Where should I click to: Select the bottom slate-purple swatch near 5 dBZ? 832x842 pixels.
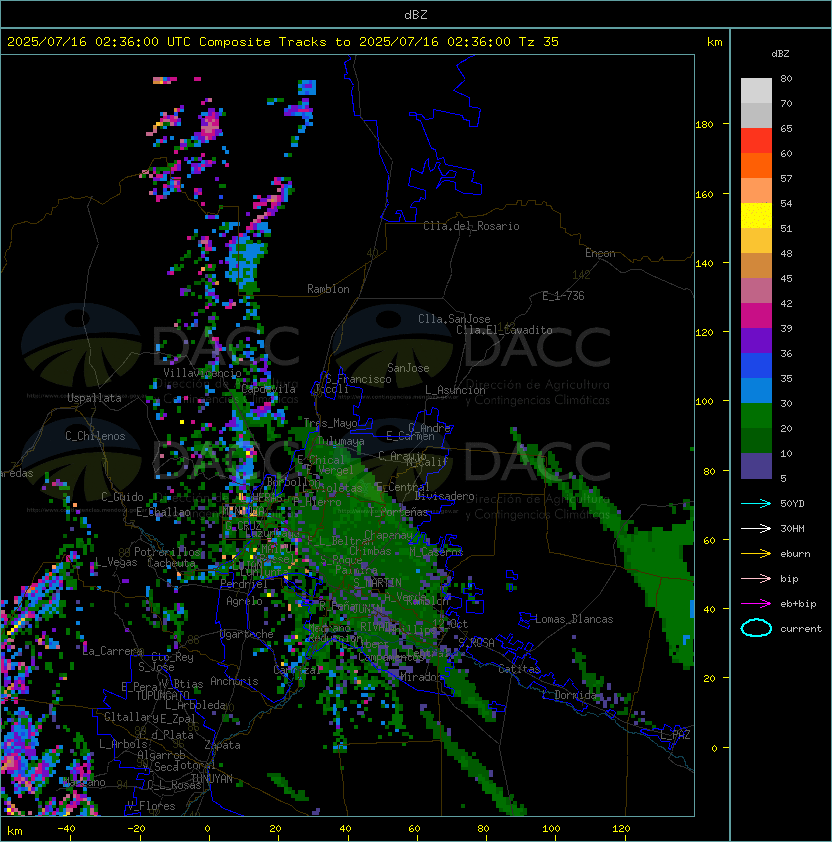756,466
